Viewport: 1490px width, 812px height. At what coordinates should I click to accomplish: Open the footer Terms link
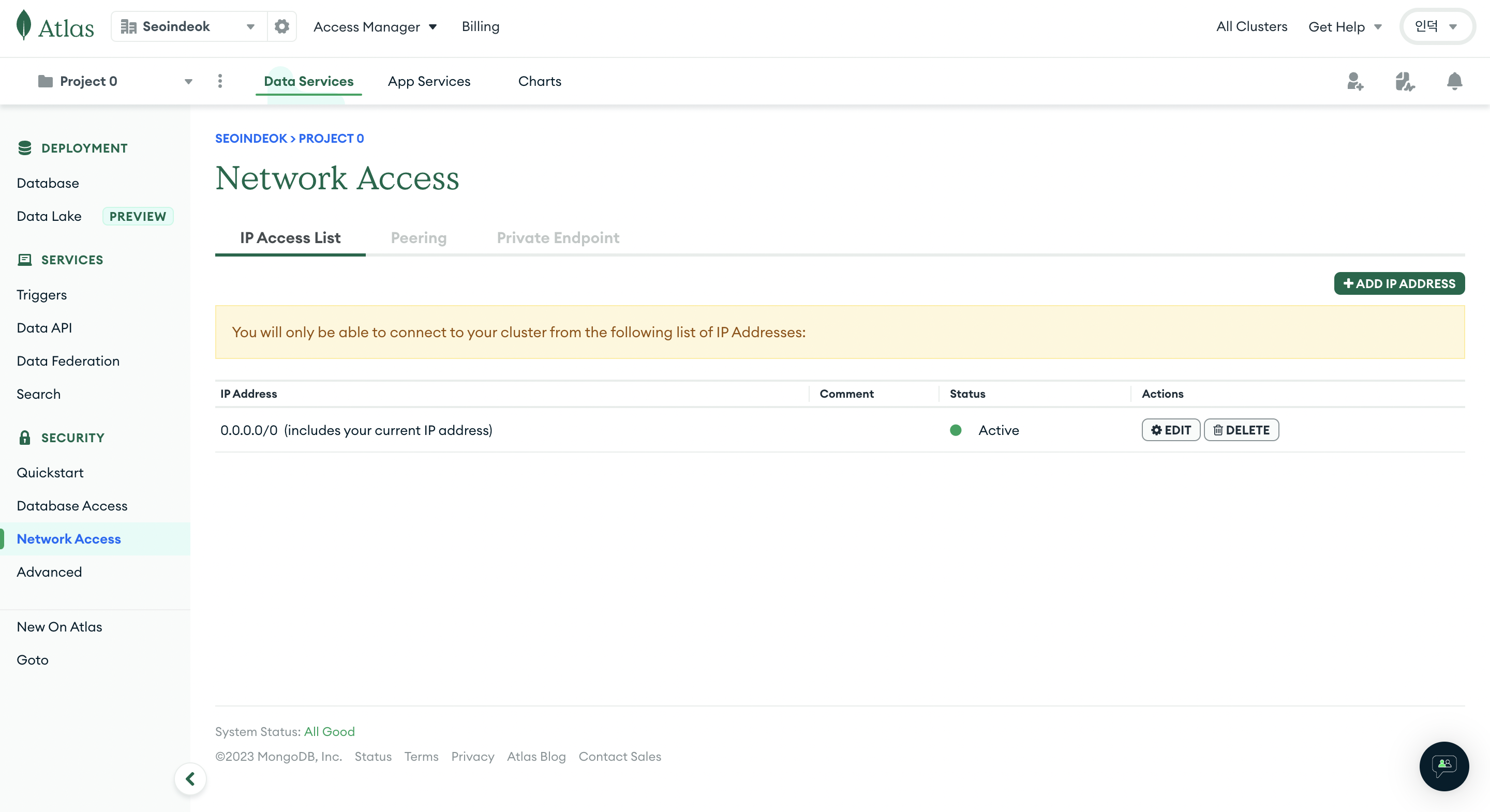421,756
